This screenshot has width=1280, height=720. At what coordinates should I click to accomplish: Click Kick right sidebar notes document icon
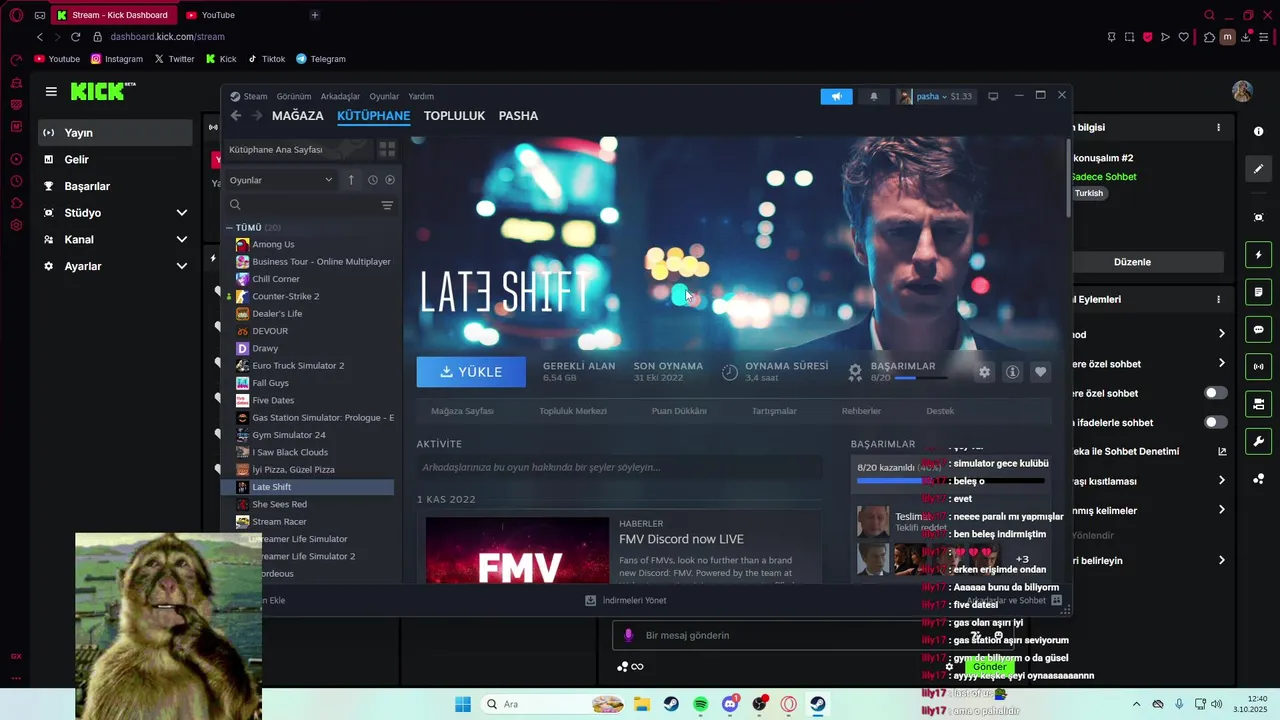pos(1258,292)
